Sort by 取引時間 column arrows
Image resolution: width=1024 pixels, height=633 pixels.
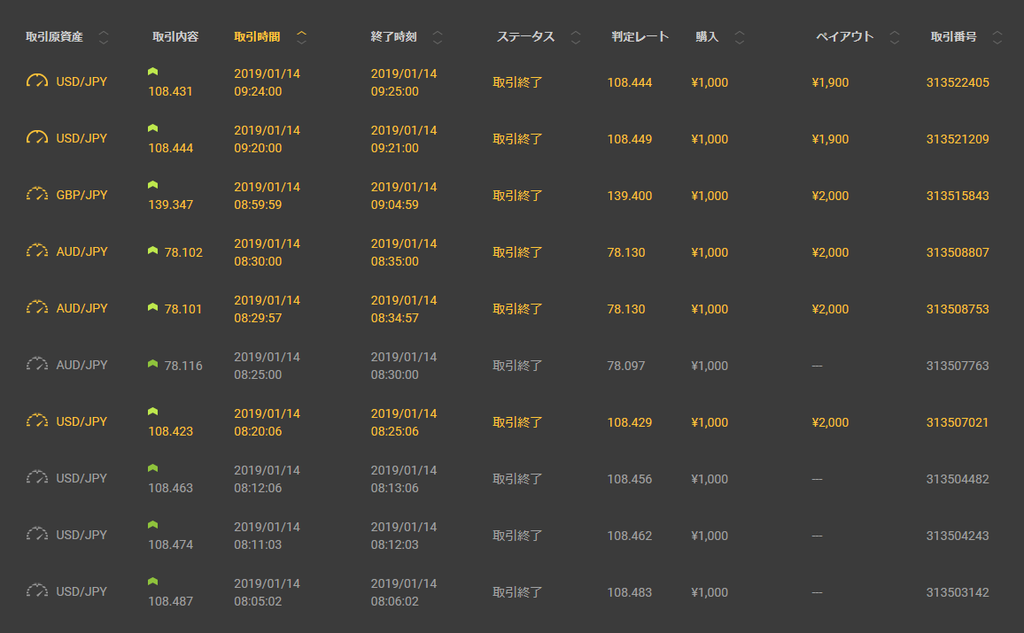click(x=301, y=37)
